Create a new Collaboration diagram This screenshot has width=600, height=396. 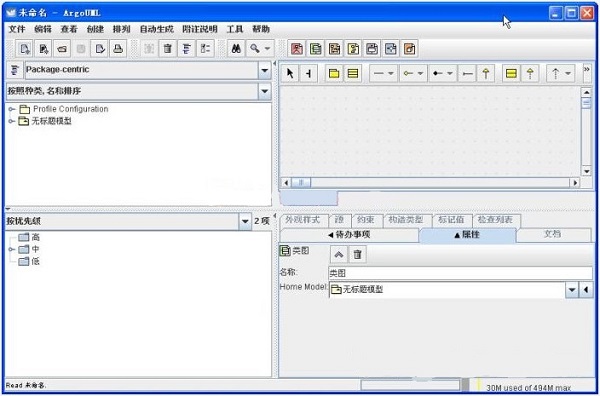pyautogui.click(x=353, y=49)
